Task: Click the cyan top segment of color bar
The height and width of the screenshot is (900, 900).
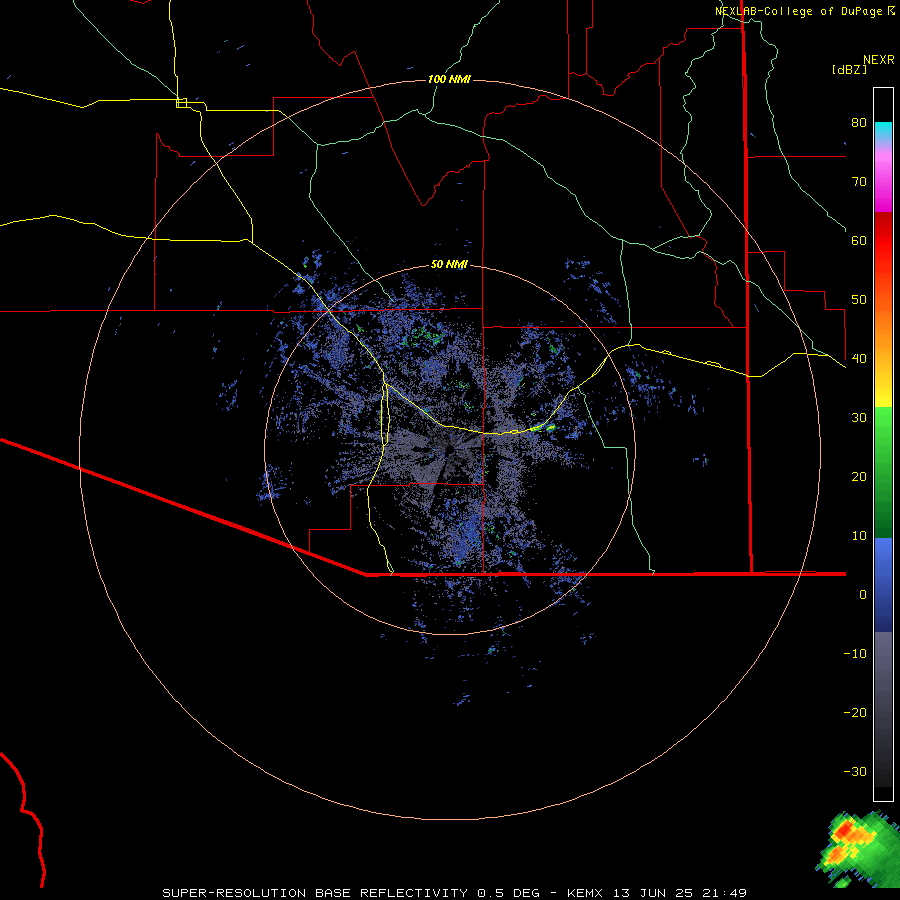Action: 883,132
